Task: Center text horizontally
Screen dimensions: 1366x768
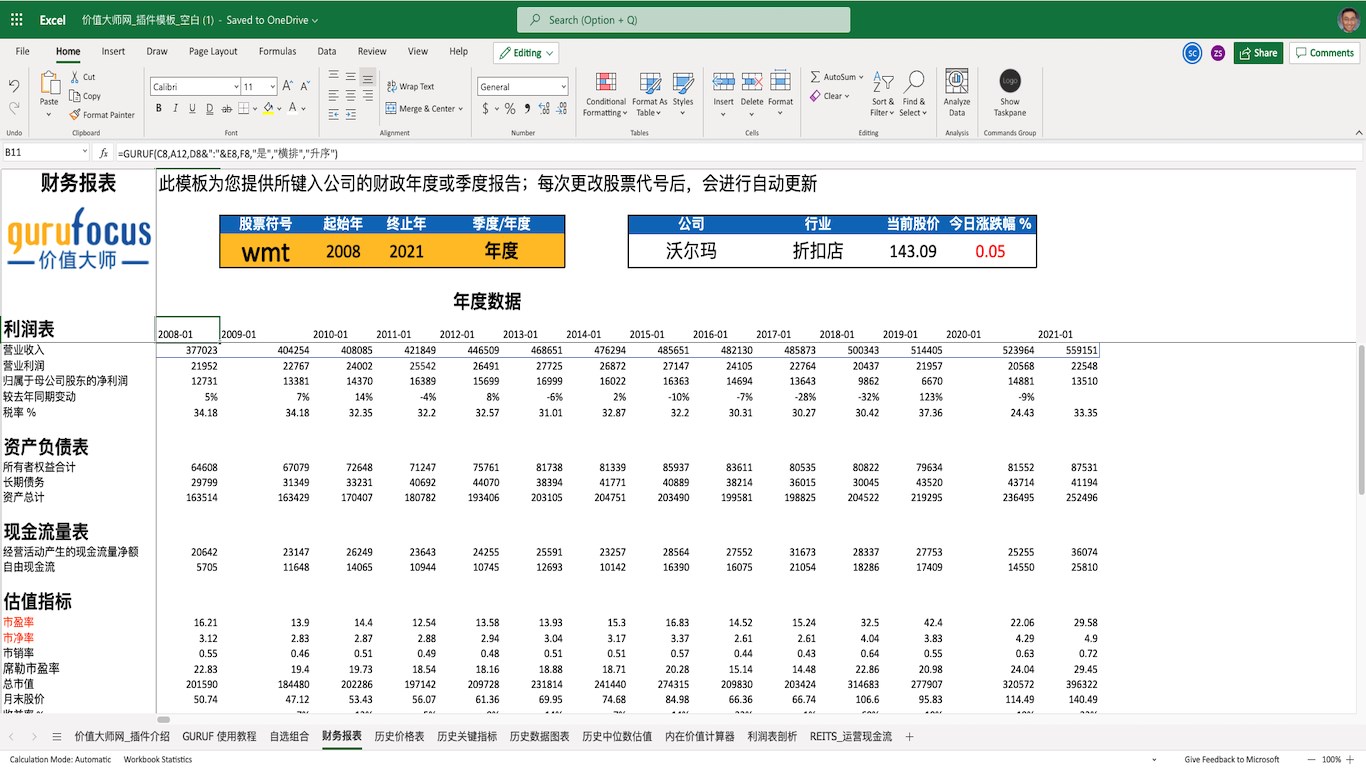Action: [x=350, y=97]
